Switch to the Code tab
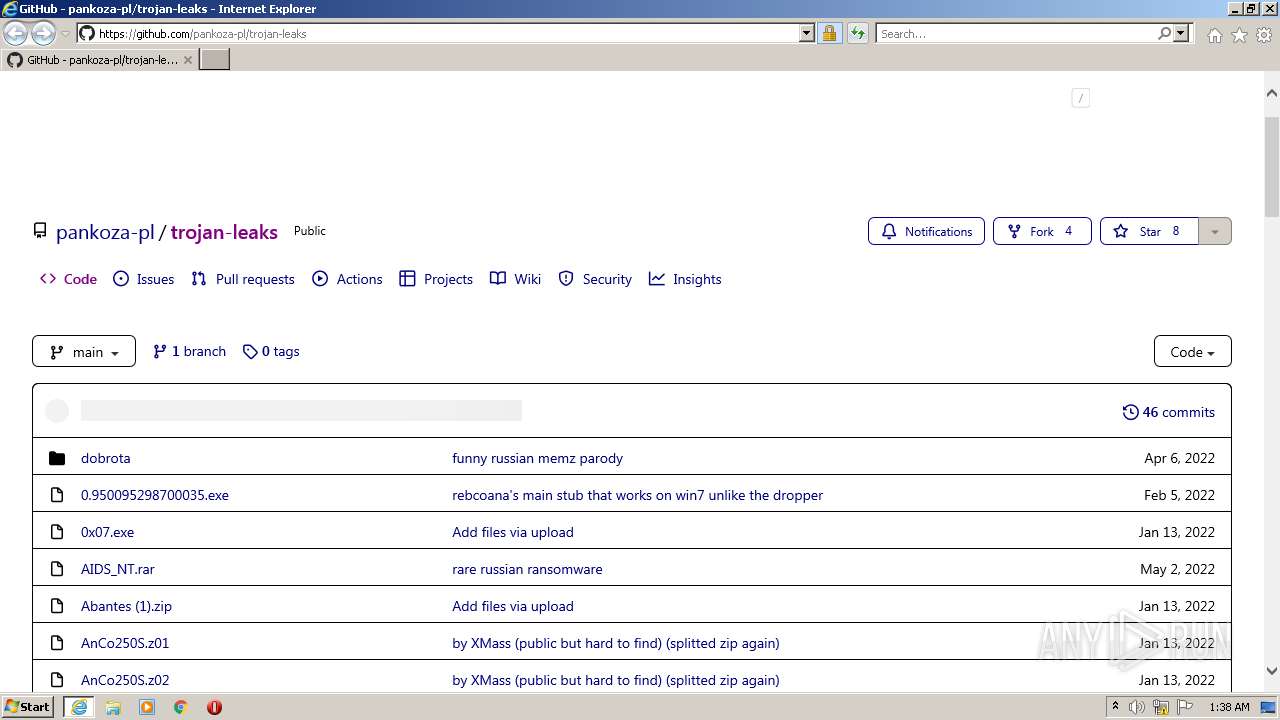This screenshot has height=720, width=1280. click(x=68, y=279)
